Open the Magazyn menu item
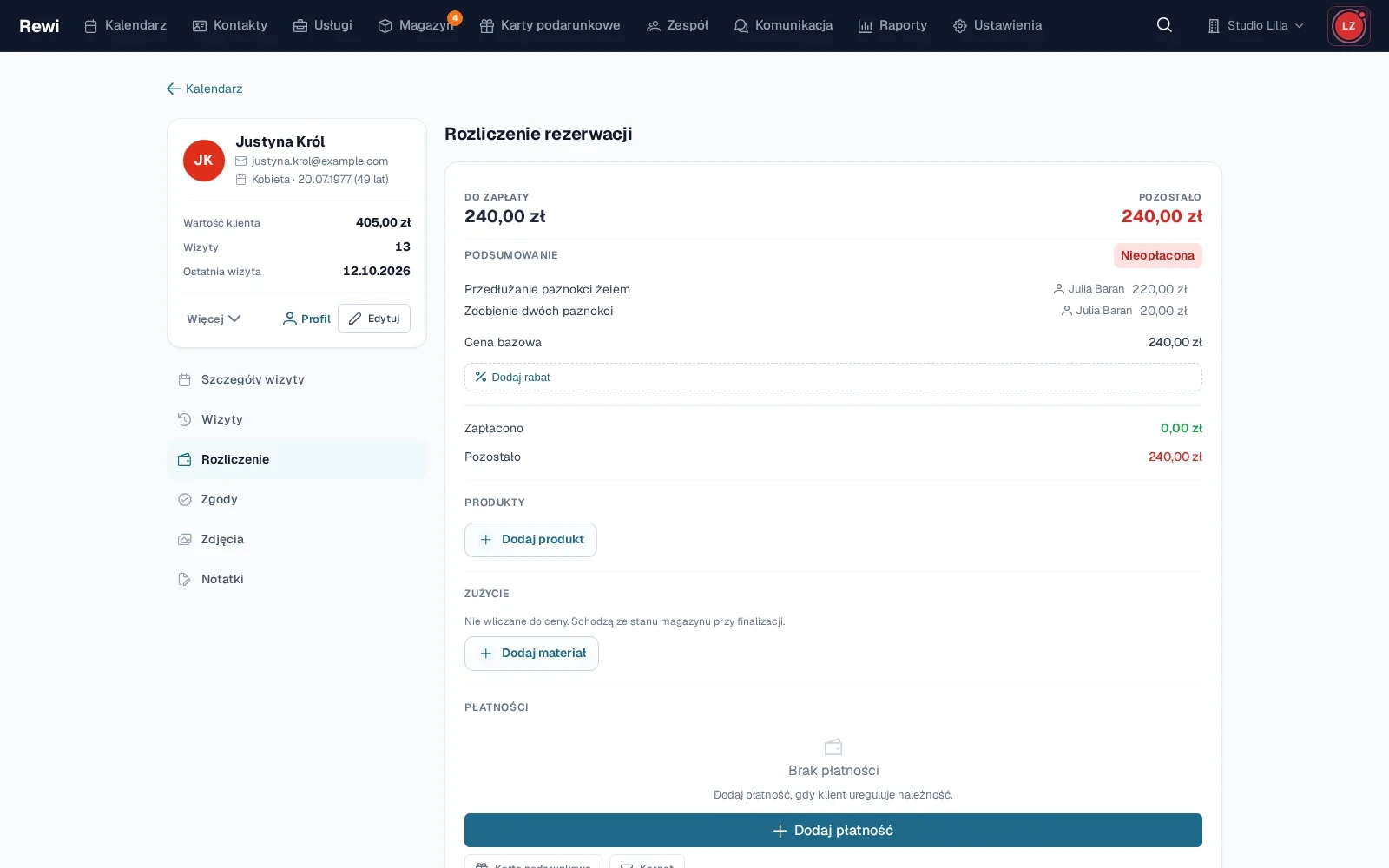The image size is (1389, 868). coord(416,25)
